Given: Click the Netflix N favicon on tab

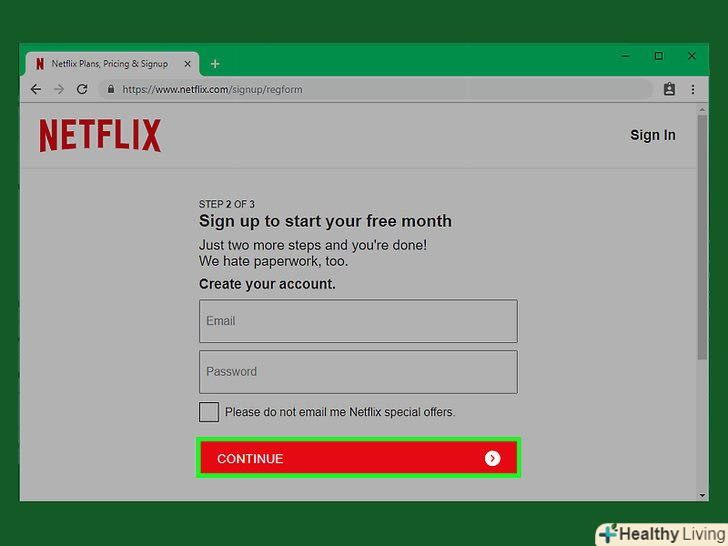Looking at the screenshot, I should click(x=40, y=64).
